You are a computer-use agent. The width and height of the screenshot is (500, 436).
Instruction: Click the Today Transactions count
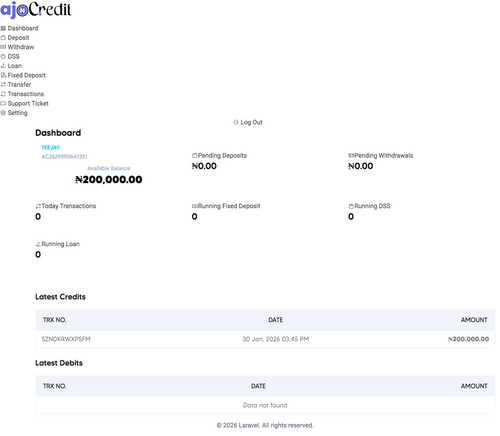tap(38, 216)
